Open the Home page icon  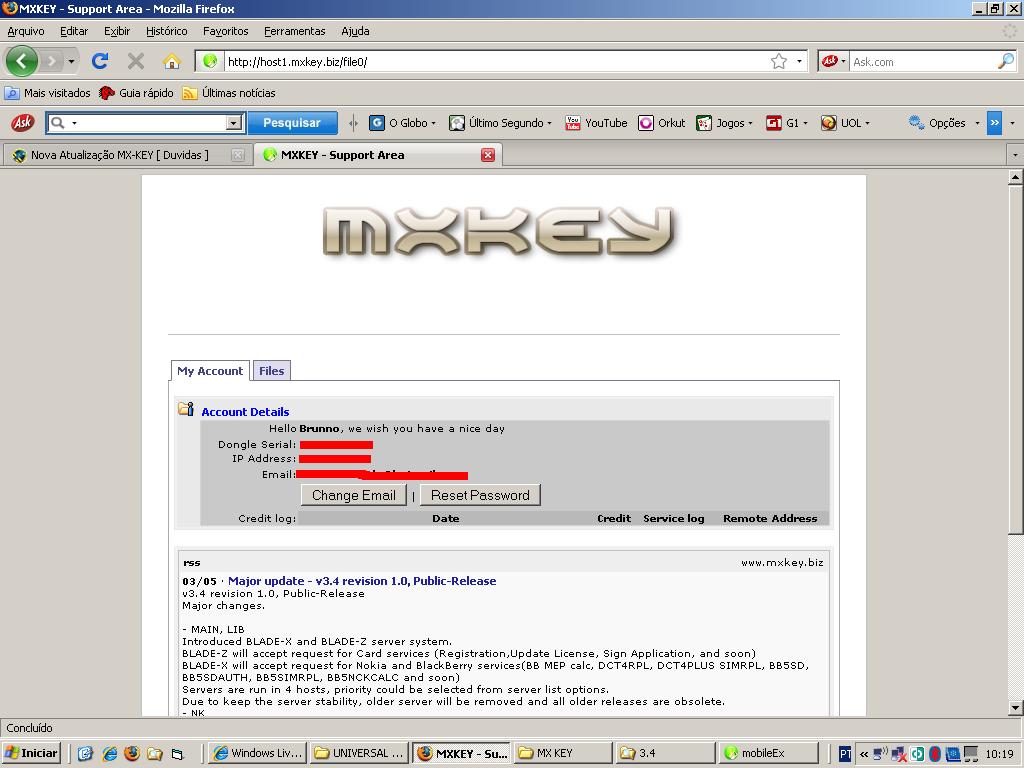tap(172, 61)
